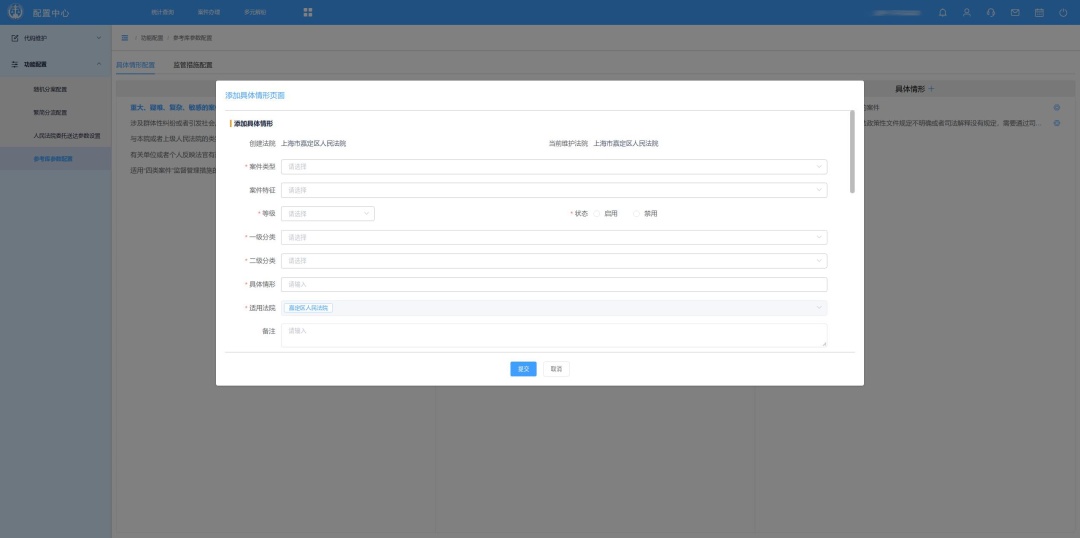Image resolution: width=1080 pixels, height=538 pixels.
Task: Open the 等级 dropdown
Action: coord(327,213)
